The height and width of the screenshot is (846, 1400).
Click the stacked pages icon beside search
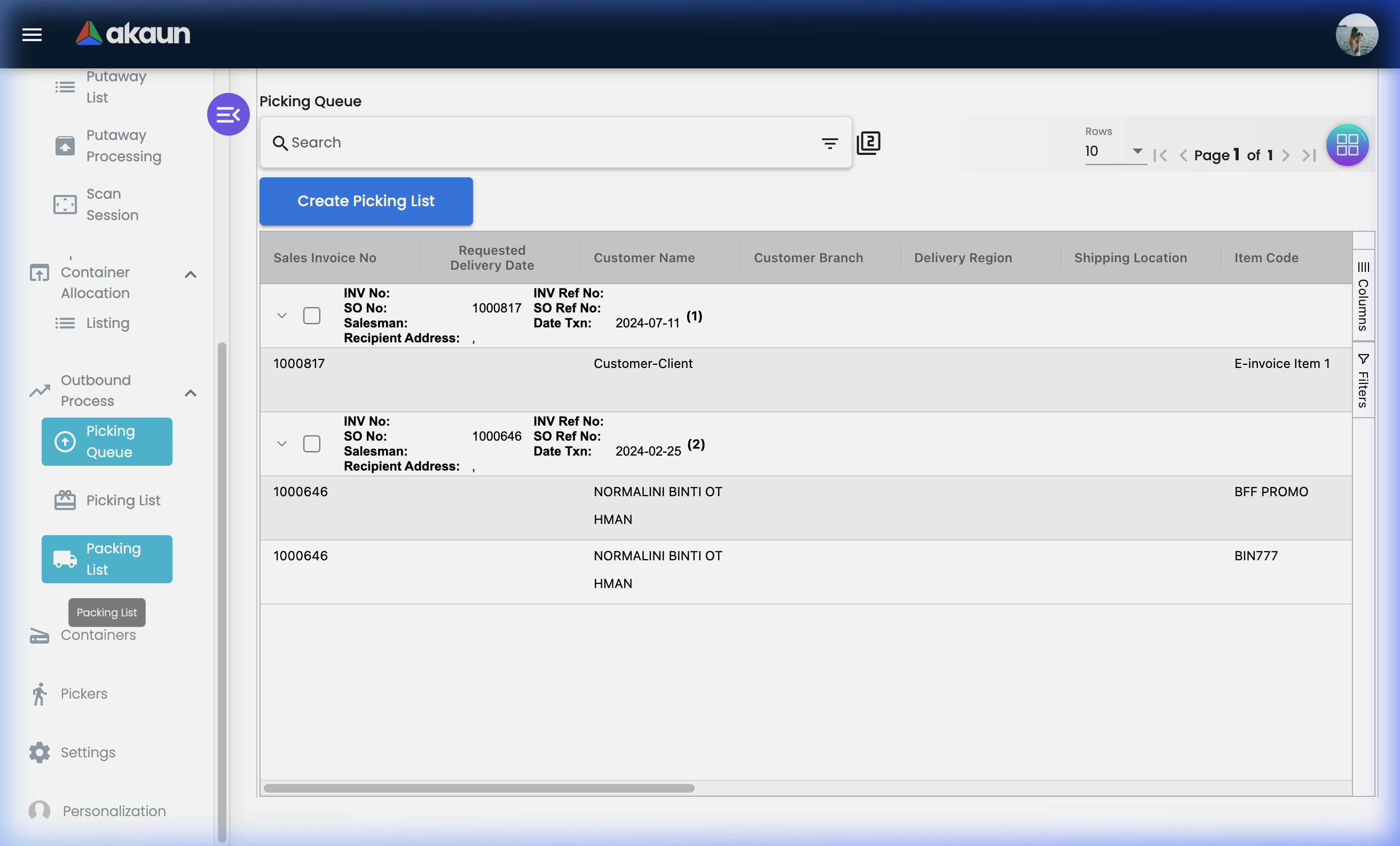868,143
